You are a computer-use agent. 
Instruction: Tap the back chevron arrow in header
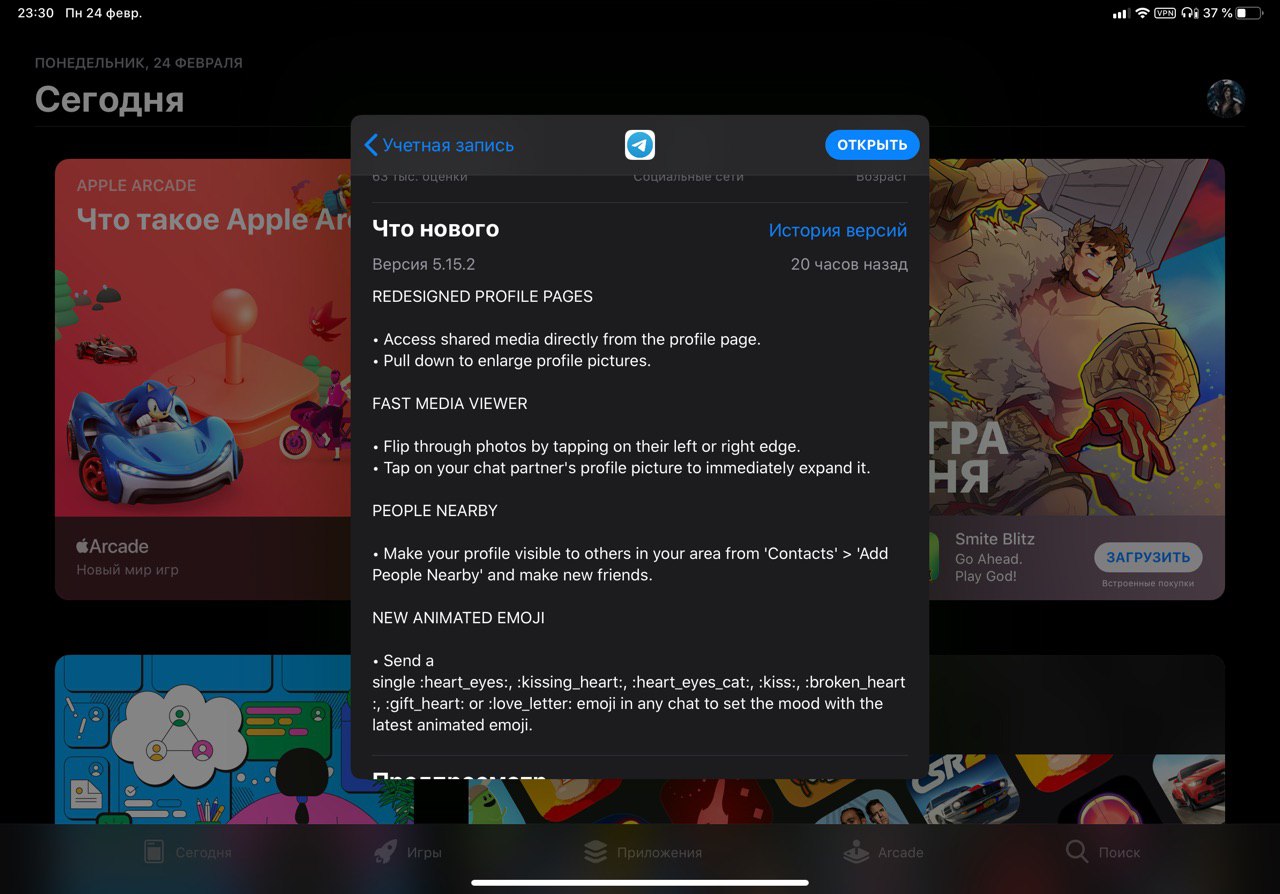pyautogui.click(x=370, y=145)
